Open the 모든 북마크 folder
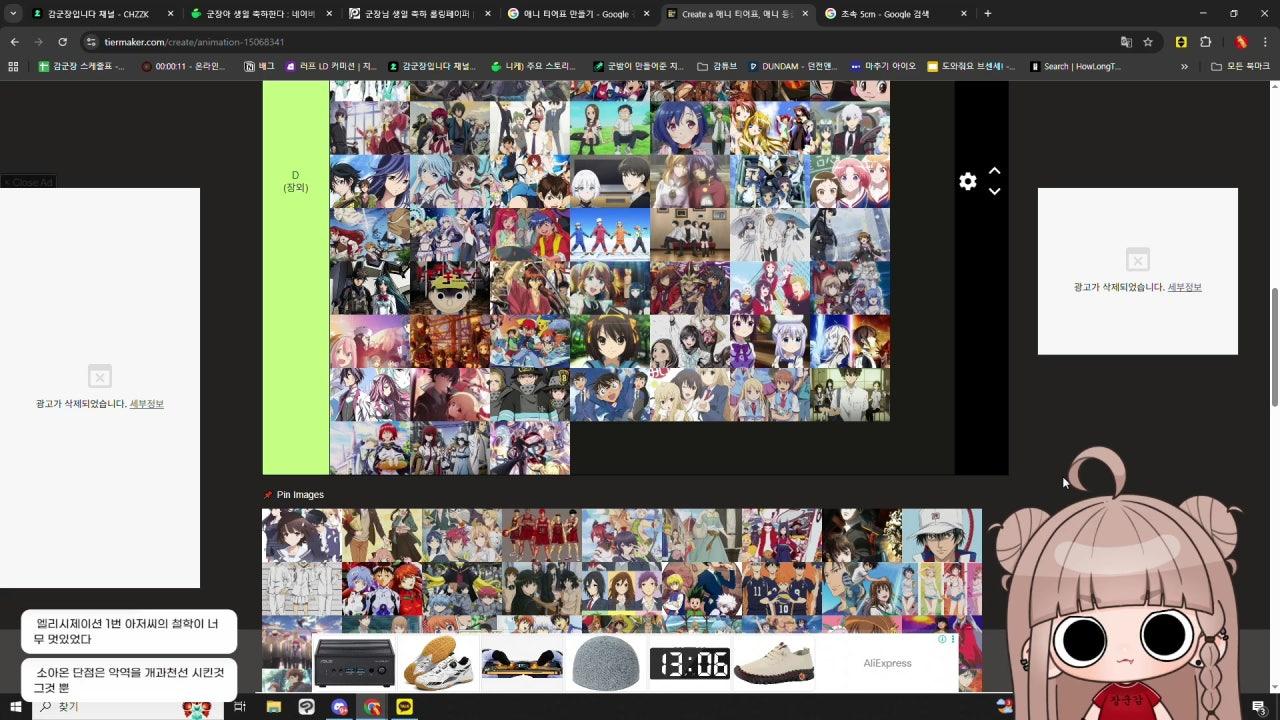Image resolution: width=1280 pixels, height=720 pixels. pos(1240,66)
